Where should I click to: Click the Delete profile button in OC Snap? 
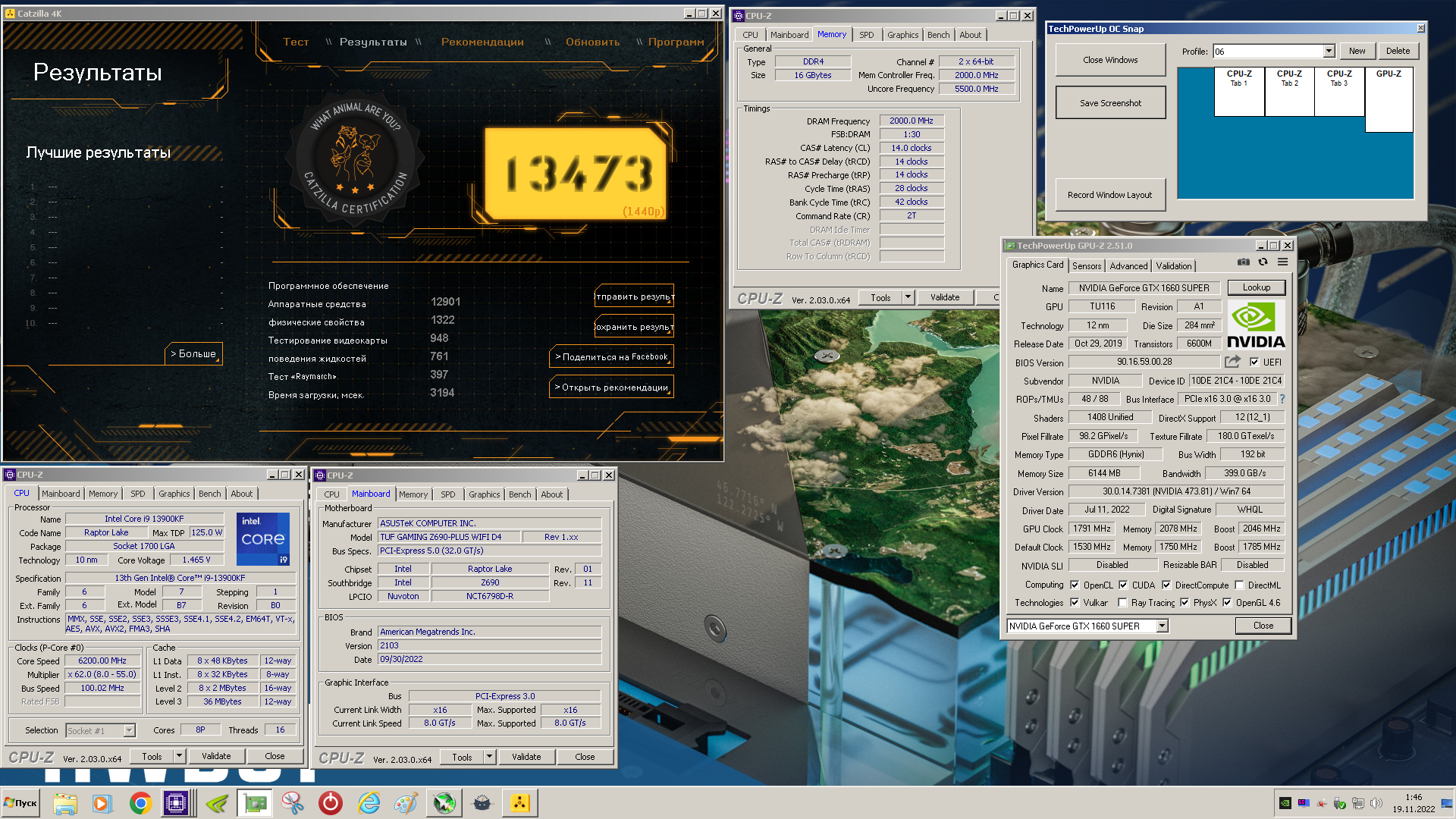click(1398, 51)
